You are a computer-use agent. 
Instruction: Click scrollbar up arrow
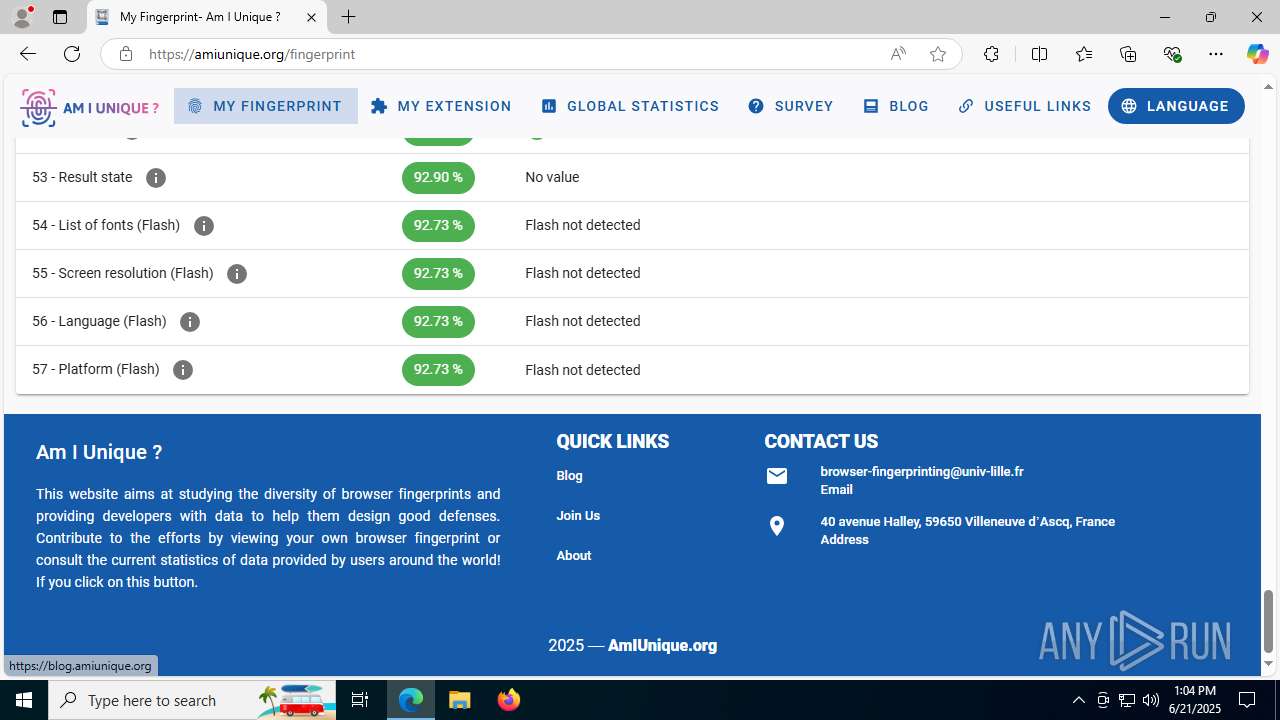1268,87
